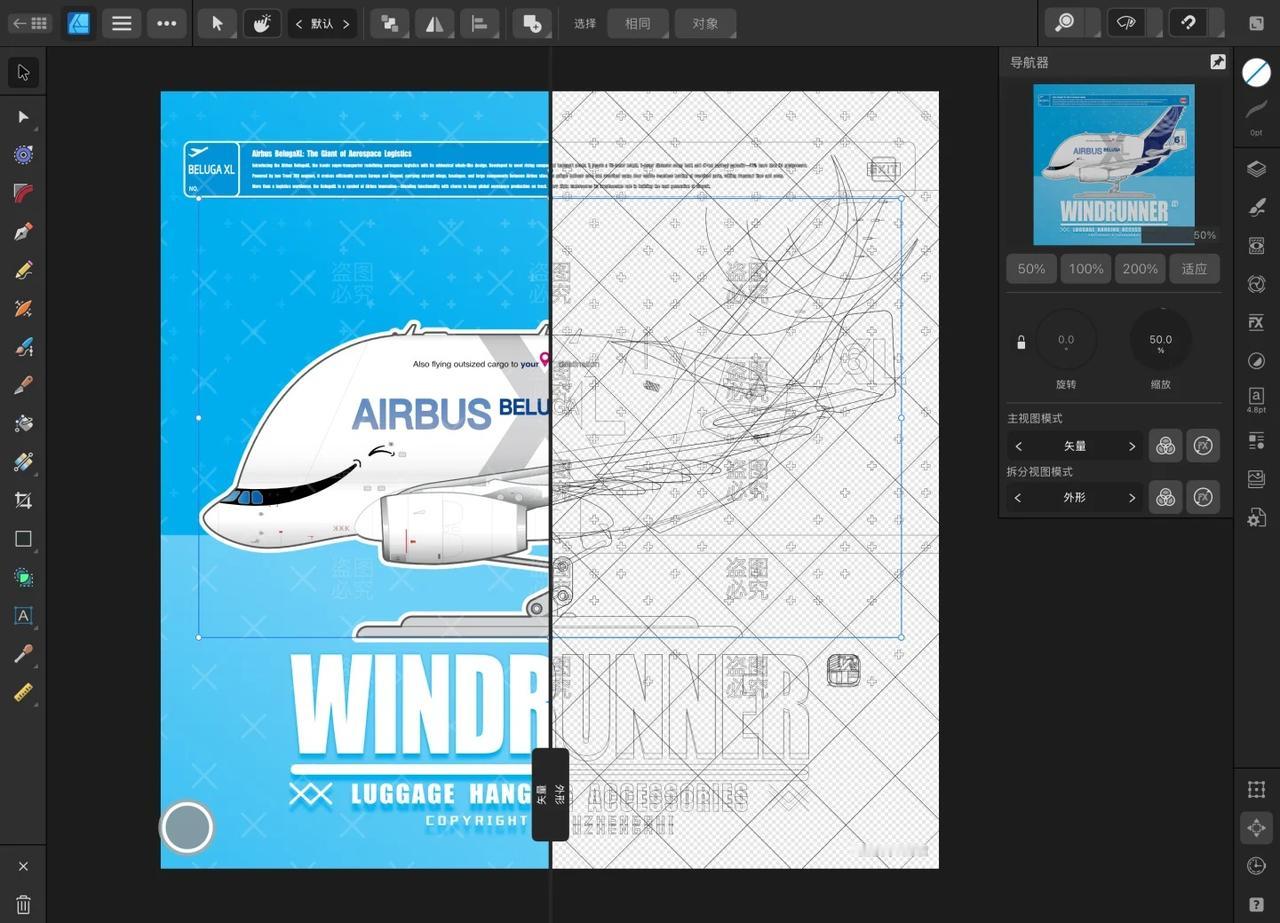
Task: Advance the 默认 preset selector forward
Action: pos(346,23)
